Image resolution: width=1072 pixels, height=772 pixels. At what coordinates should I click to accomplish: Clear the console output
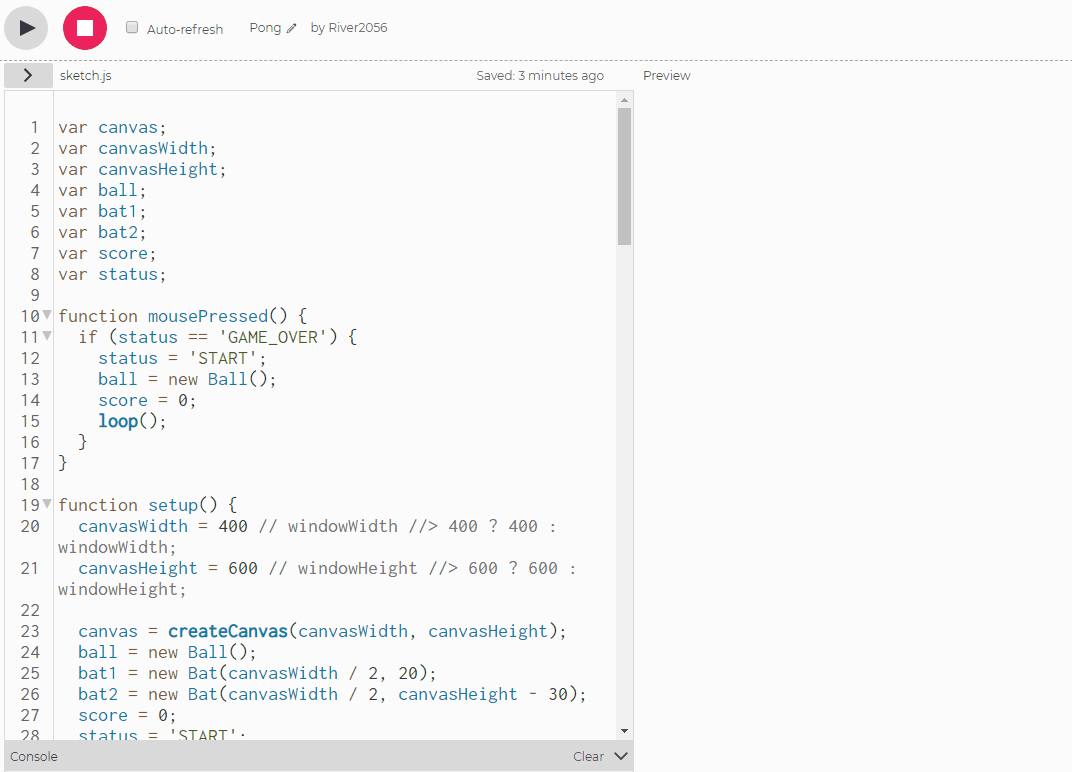588,756
